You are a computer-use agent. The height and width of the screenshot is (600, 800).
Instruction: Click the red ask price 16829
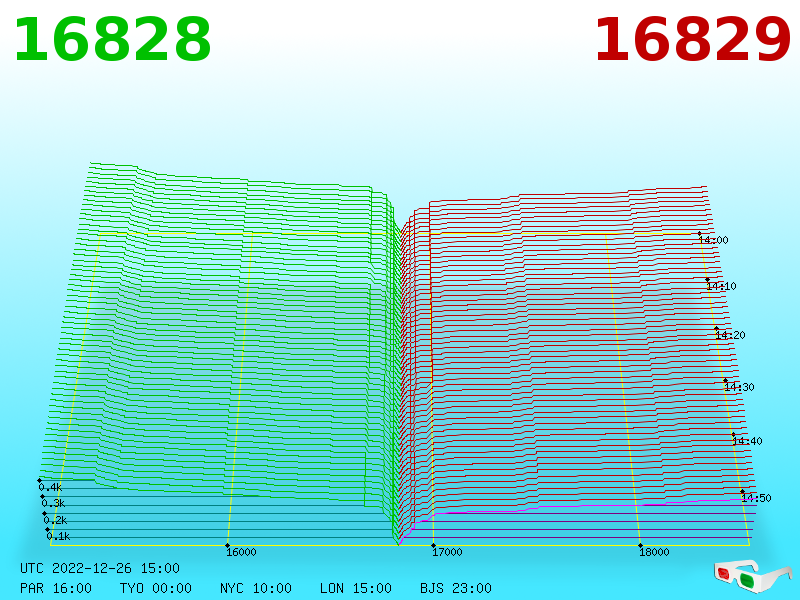(x=693, y=39)
